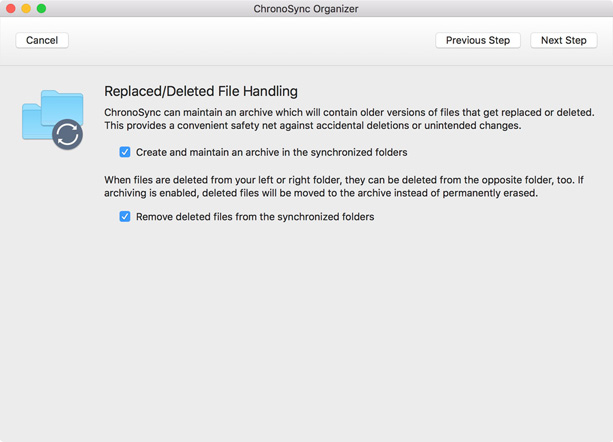Click the back folder in the icon
Screen dimensions: 613x442
coord(63,105)
